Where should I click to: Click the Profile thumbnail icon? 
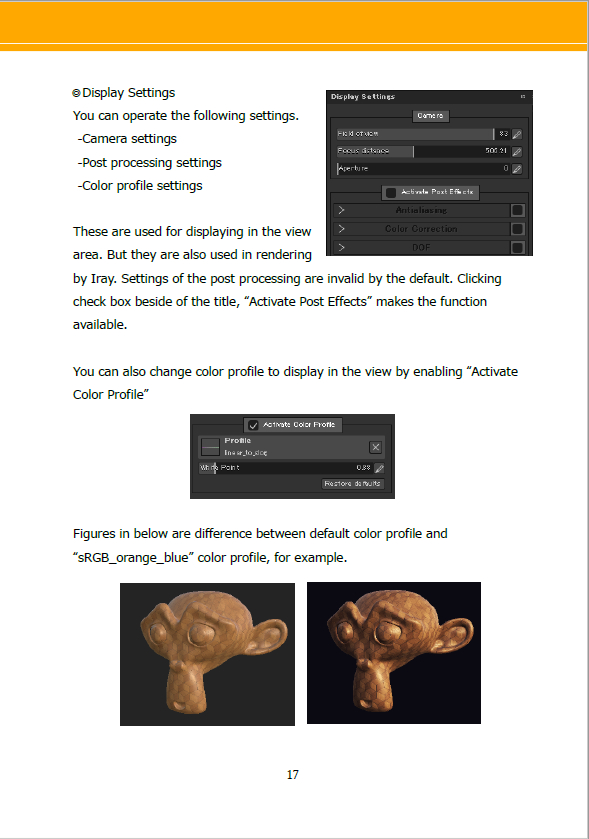[x=210, y=447]
